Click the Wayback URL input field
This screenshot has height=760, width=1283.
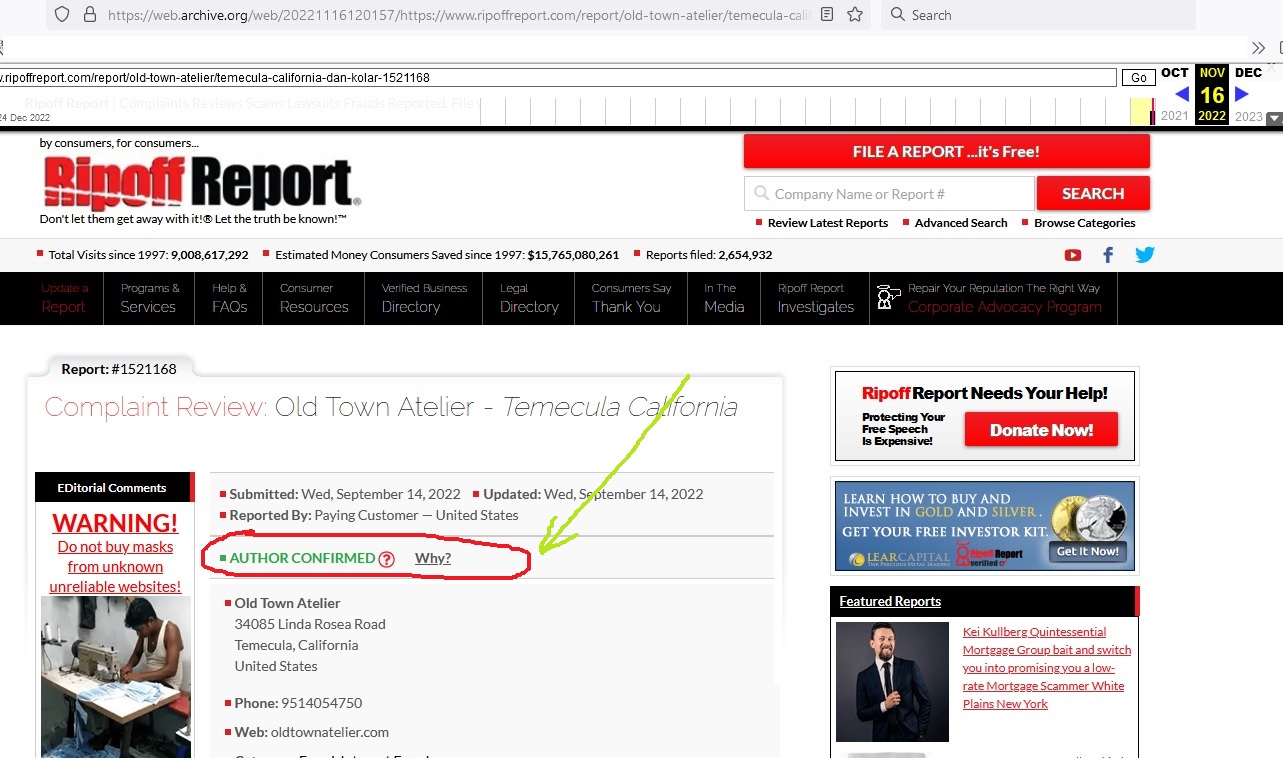[558, 77]
